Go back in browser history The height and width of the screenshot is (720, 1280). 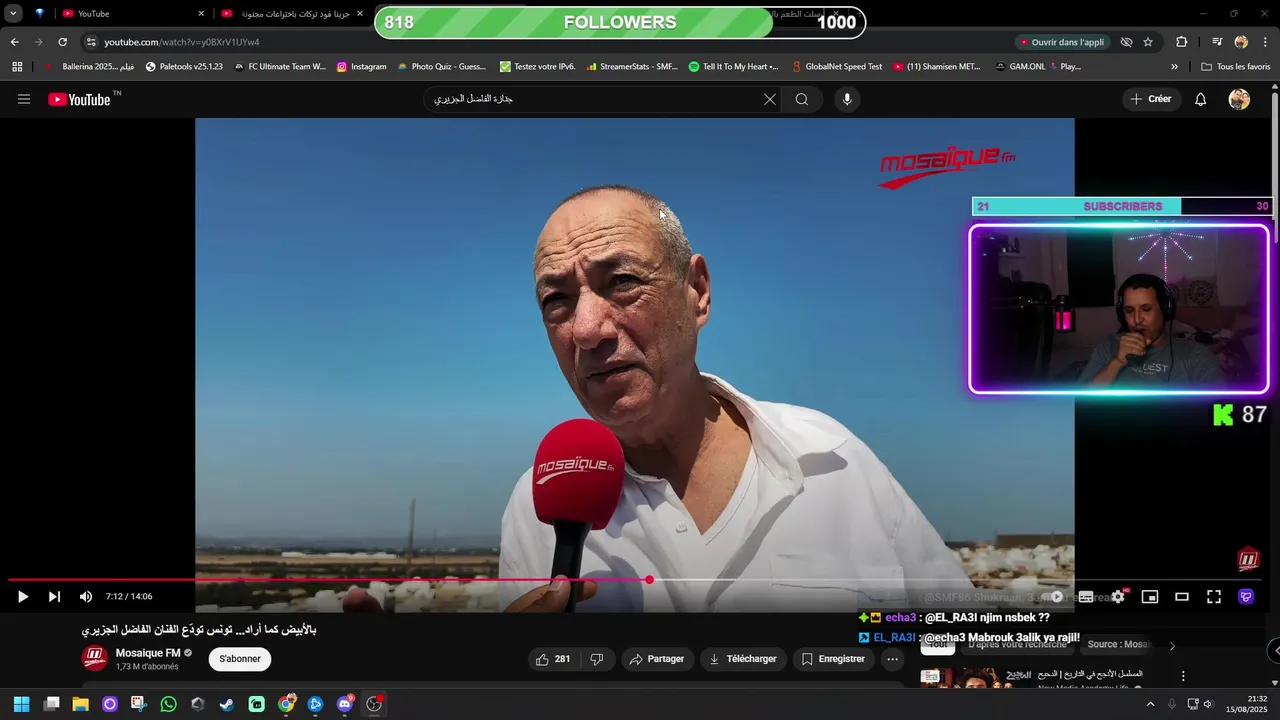(x=14, y=42)
